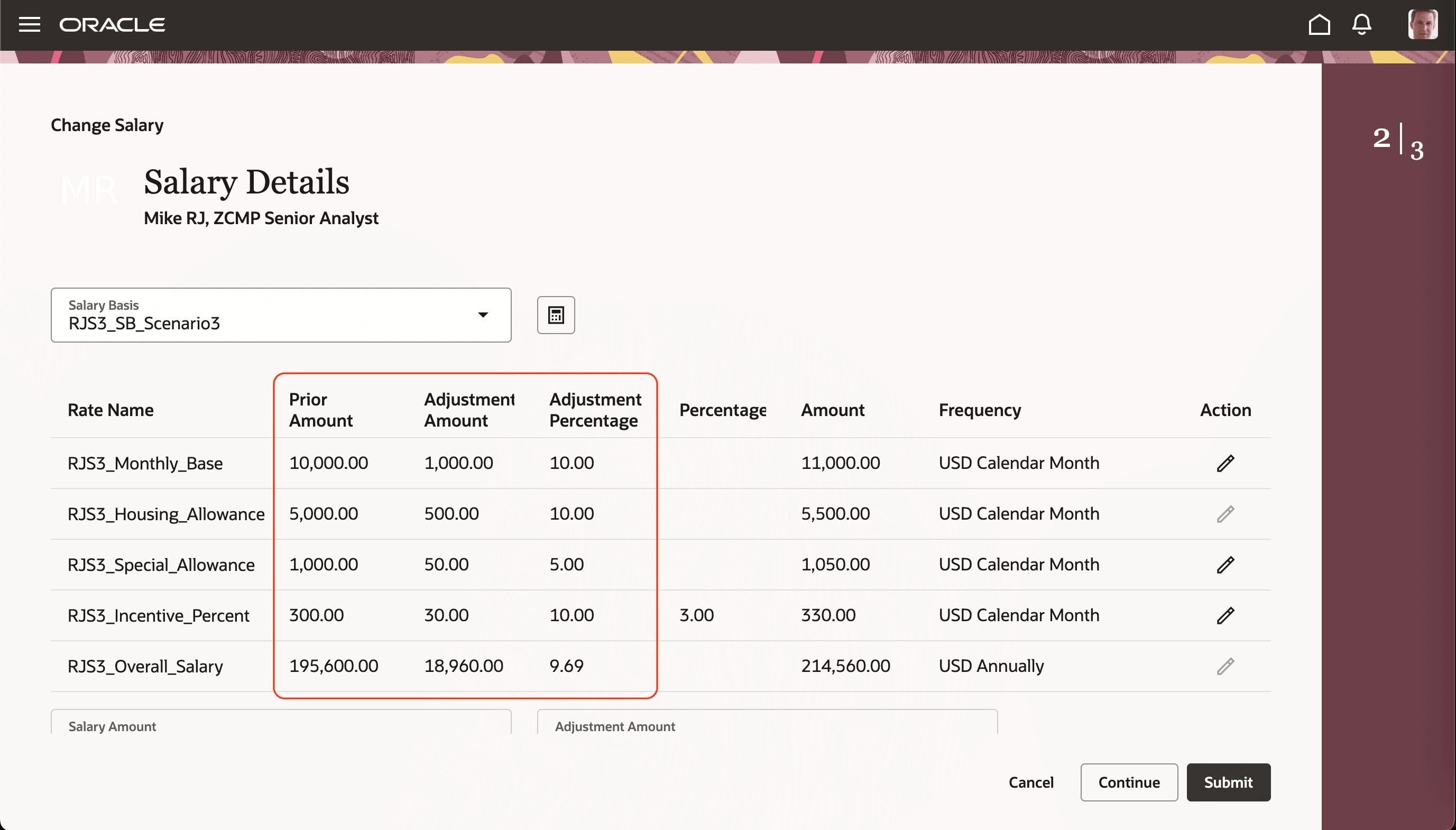Edit the RJS3_Special_Allowance row
The height and width of the screenshot is (830, 1456).
click(x=1225, y=565)
